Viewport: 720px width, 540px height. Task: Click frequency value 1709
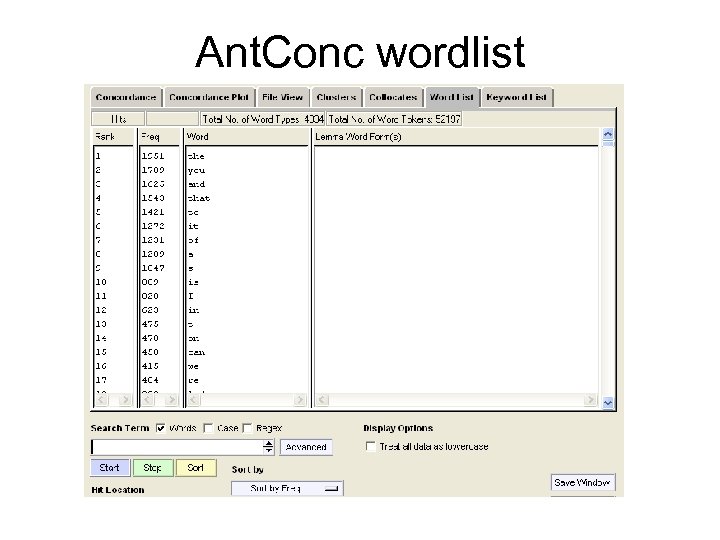coord(153,170)
